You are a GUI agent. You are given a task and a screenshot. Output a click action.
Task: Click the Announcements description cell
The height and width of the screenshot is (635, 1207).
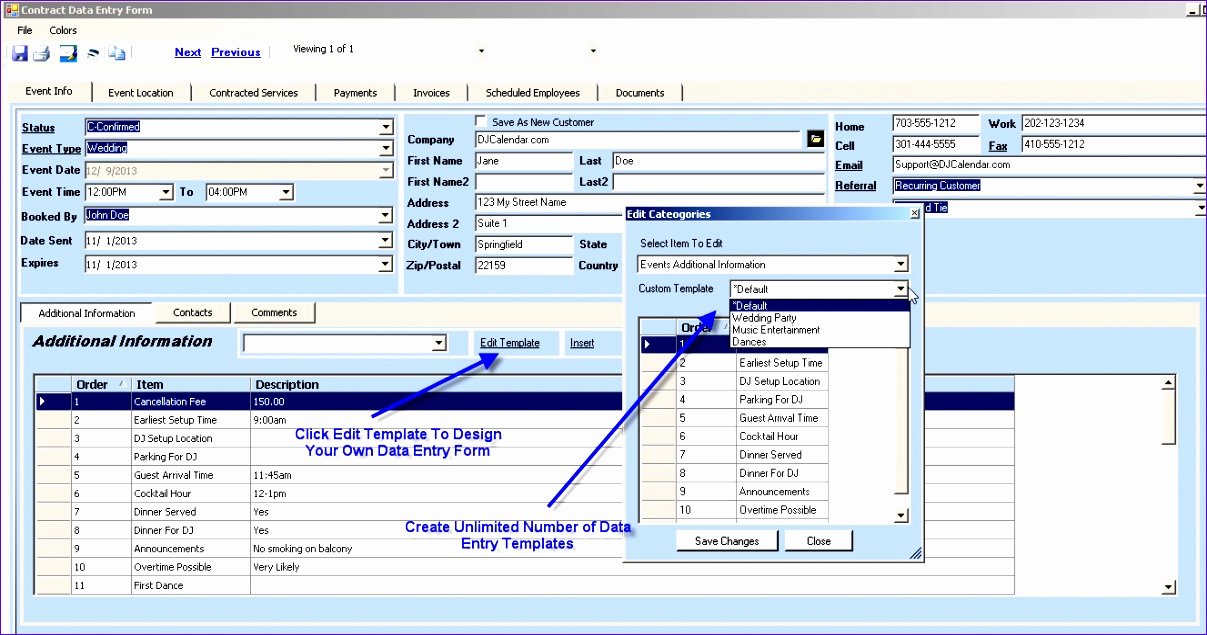pos(632,549)
